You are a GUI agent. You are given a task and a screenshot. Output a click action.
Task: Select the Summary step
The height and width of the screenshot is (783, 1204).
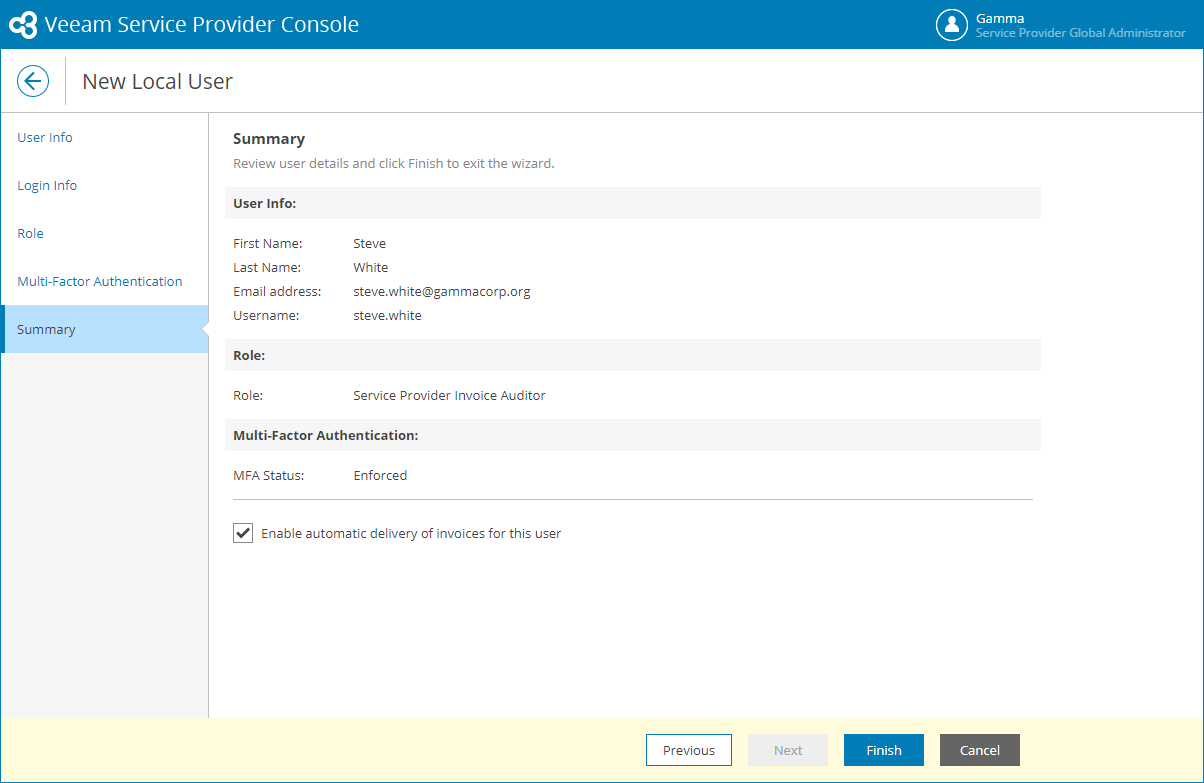pyautogui.click(x=105, y=329)
